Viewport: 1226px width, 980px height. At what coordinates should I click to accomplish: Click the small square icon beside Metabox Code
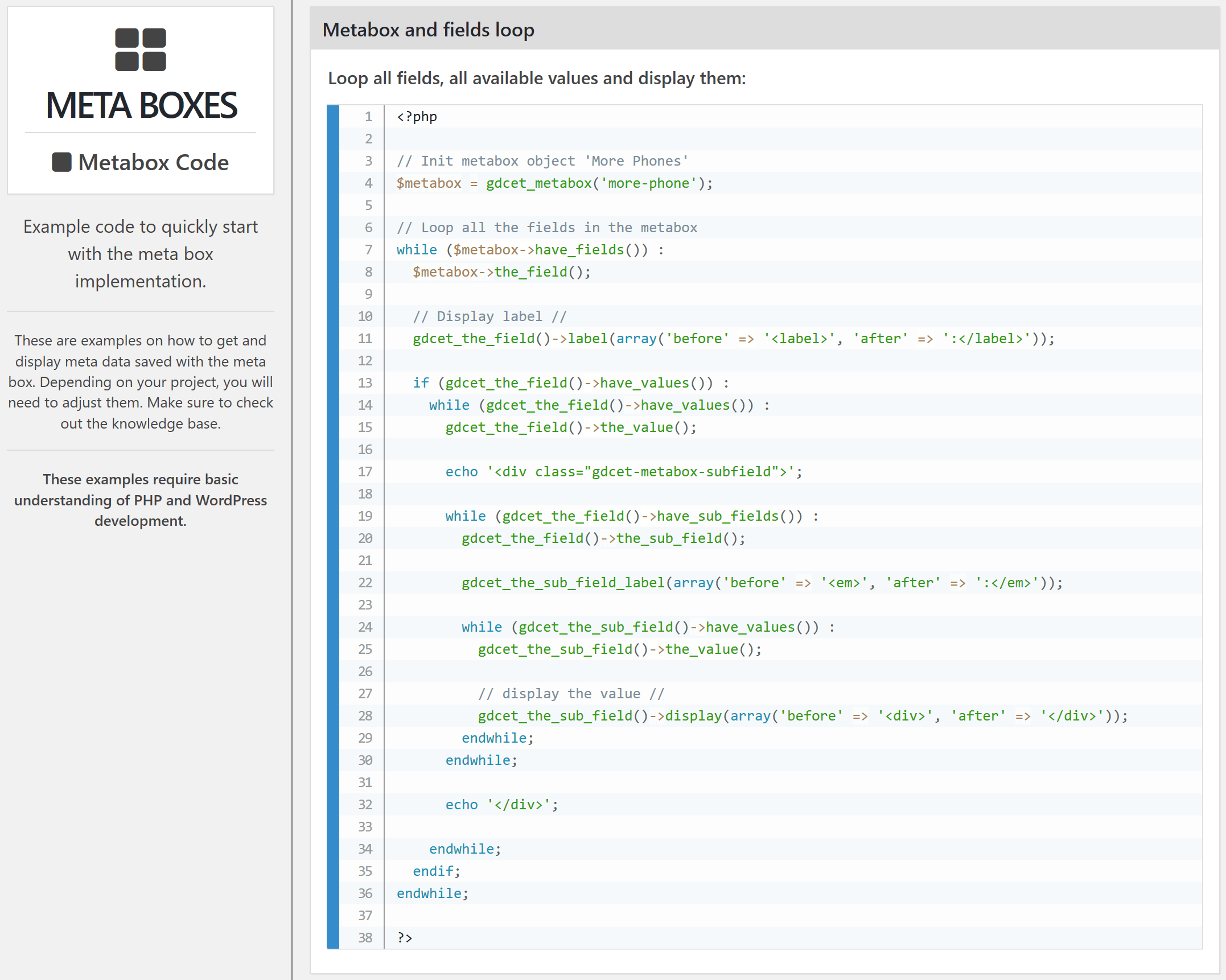pyautogui.click(x=61, y=162)
